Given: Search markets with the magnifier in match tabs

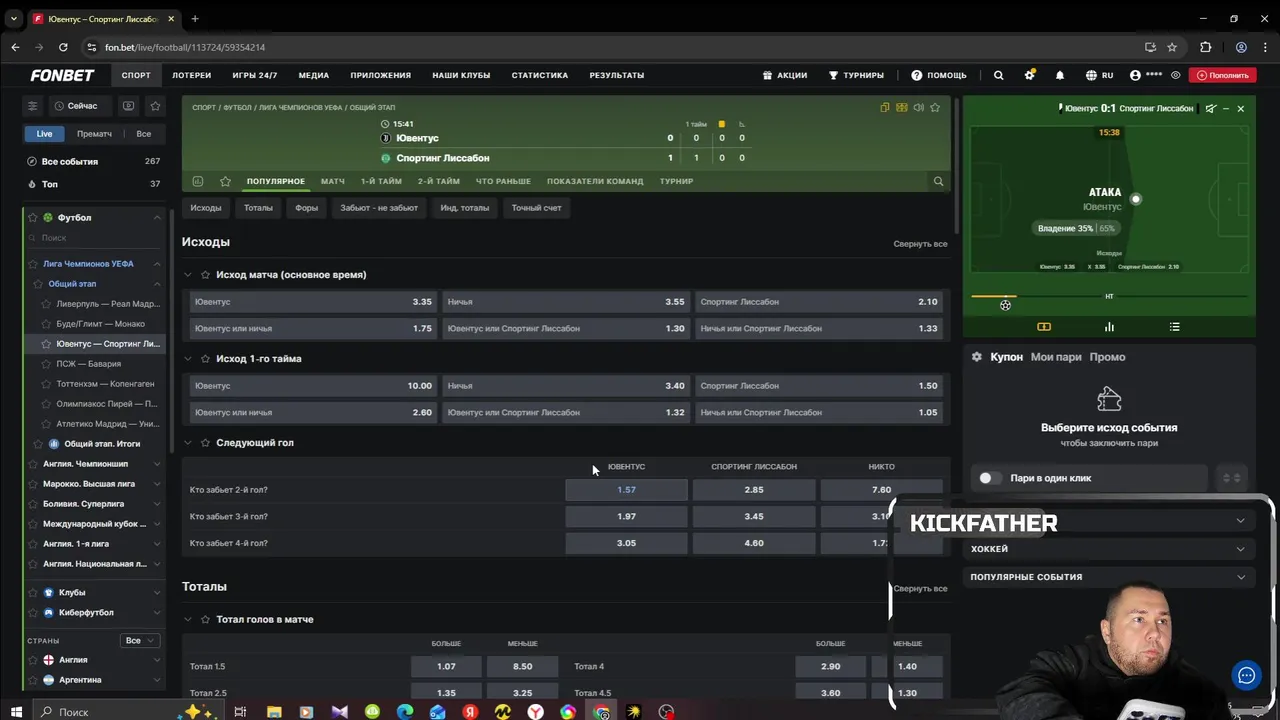Looking at the screenshot, I should coord(938,181).
